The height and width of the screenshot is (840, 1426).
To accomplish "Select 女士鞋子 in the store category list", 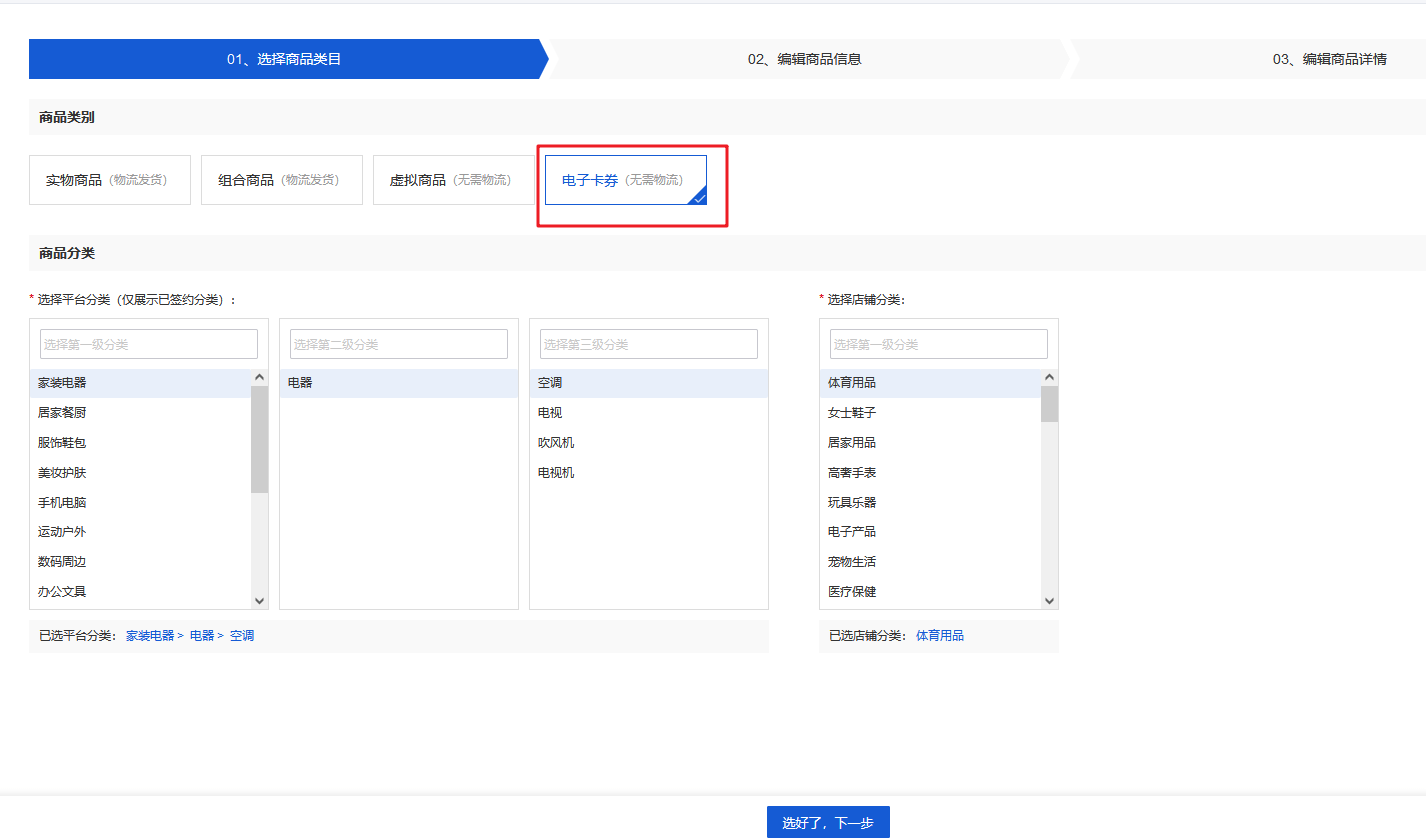I will (x=930, y=413).
